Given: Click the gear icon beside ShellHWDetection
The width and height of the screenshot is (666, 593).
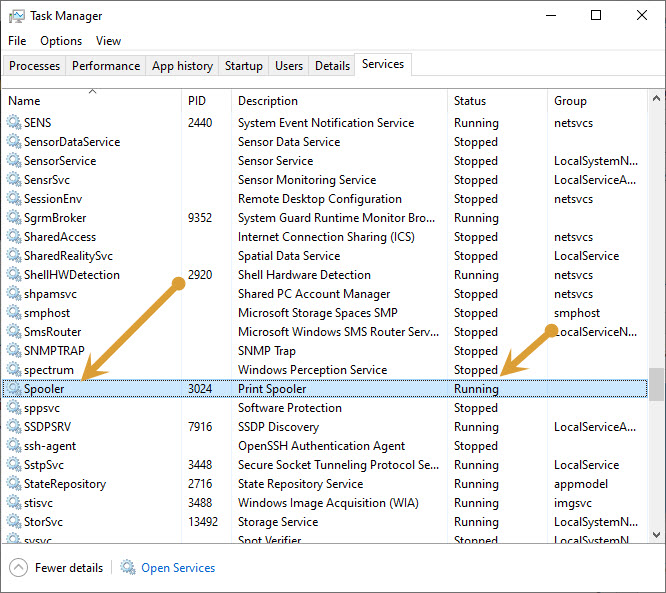Looking at the screenshot, I should tap(14, 274).
